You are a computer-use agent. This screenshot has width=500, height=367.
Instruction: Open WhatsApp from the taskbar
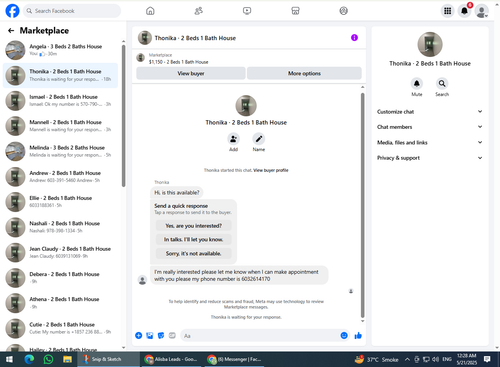[48, 359]
